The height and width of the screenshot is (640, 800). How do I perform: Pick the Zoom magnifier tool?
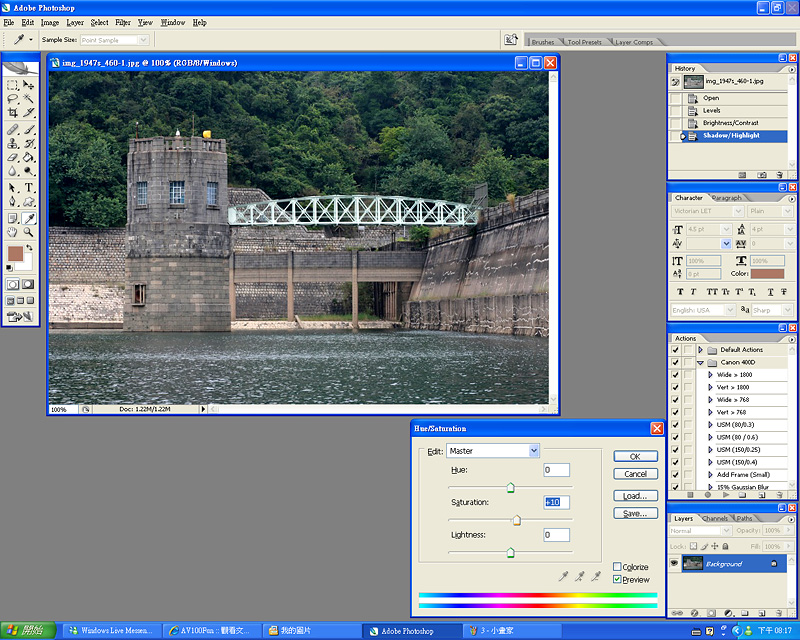(29, 232)
